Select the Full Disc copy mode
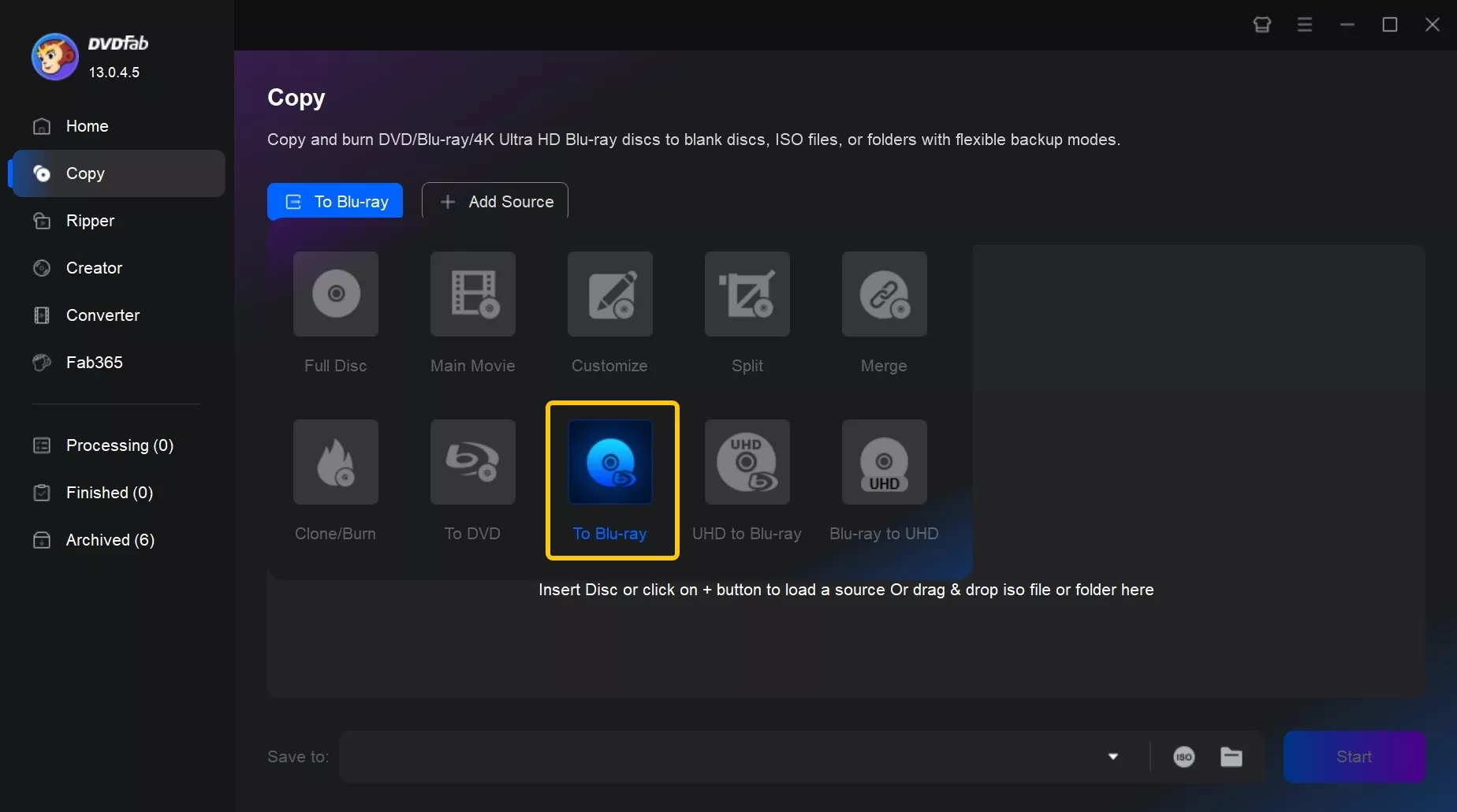The image size is (1457, 812). coord(334,311)
